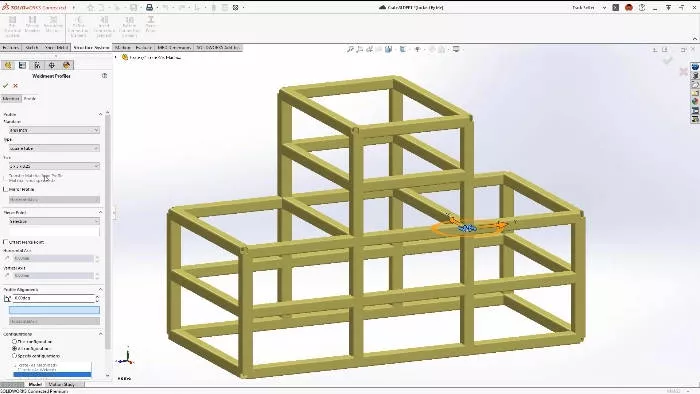Switch to the MBD Dimensions ribbon tab
The image size is (700, 394).
tap(174, 47)
